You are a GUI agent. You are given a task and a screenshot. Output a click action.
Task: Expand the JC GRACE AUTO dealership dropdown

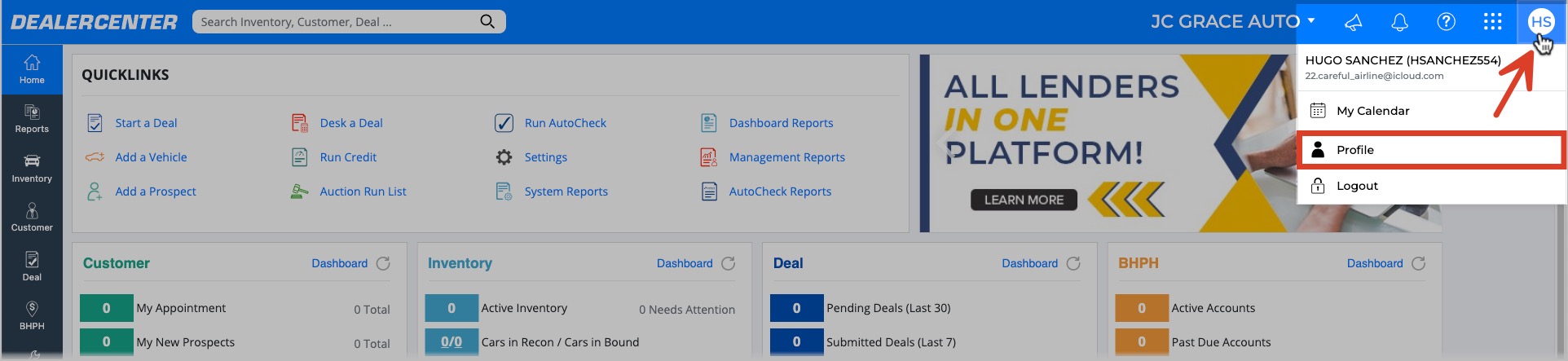[x=1311, y=20]
